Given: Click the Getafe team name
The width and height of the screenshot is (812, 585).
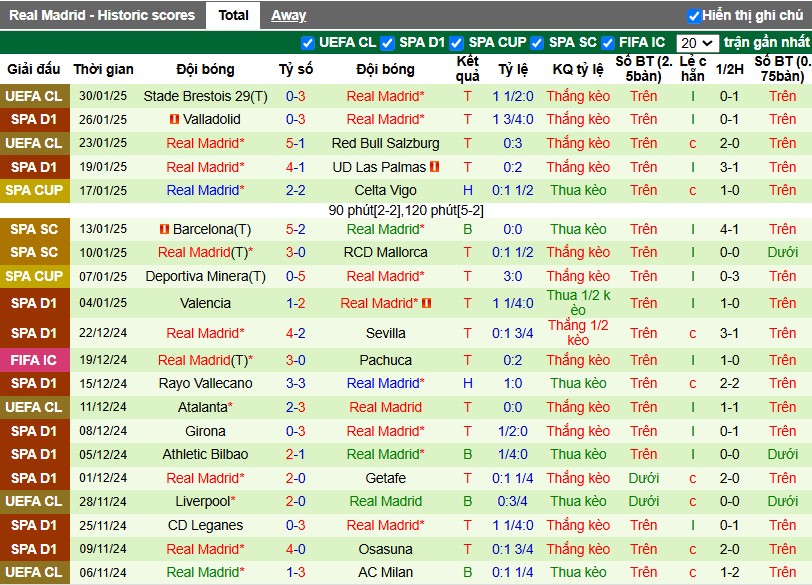Looking at the screenshot, I should [x=385, y=478].
